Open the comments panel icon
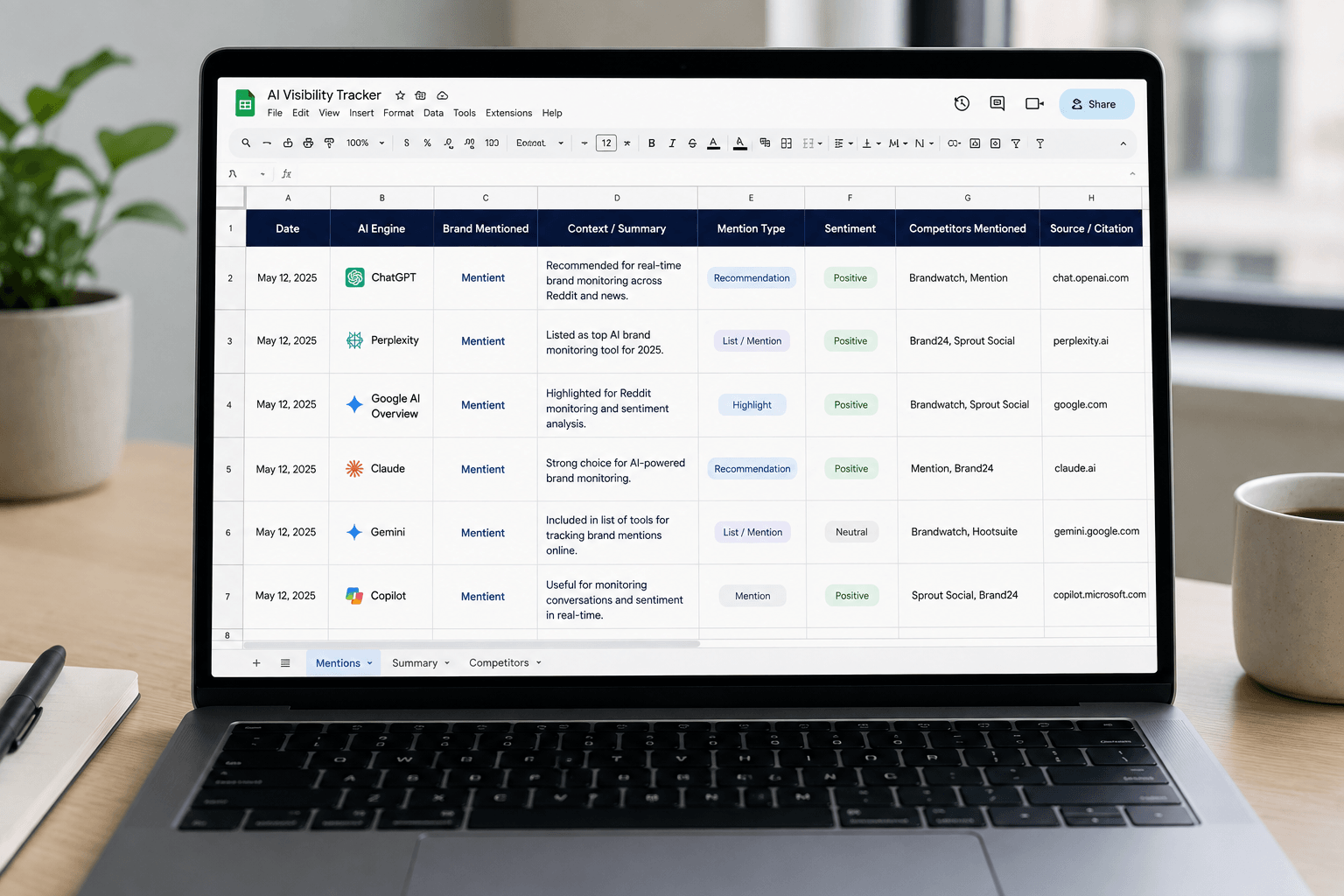1344x896 pixels. 997,103
